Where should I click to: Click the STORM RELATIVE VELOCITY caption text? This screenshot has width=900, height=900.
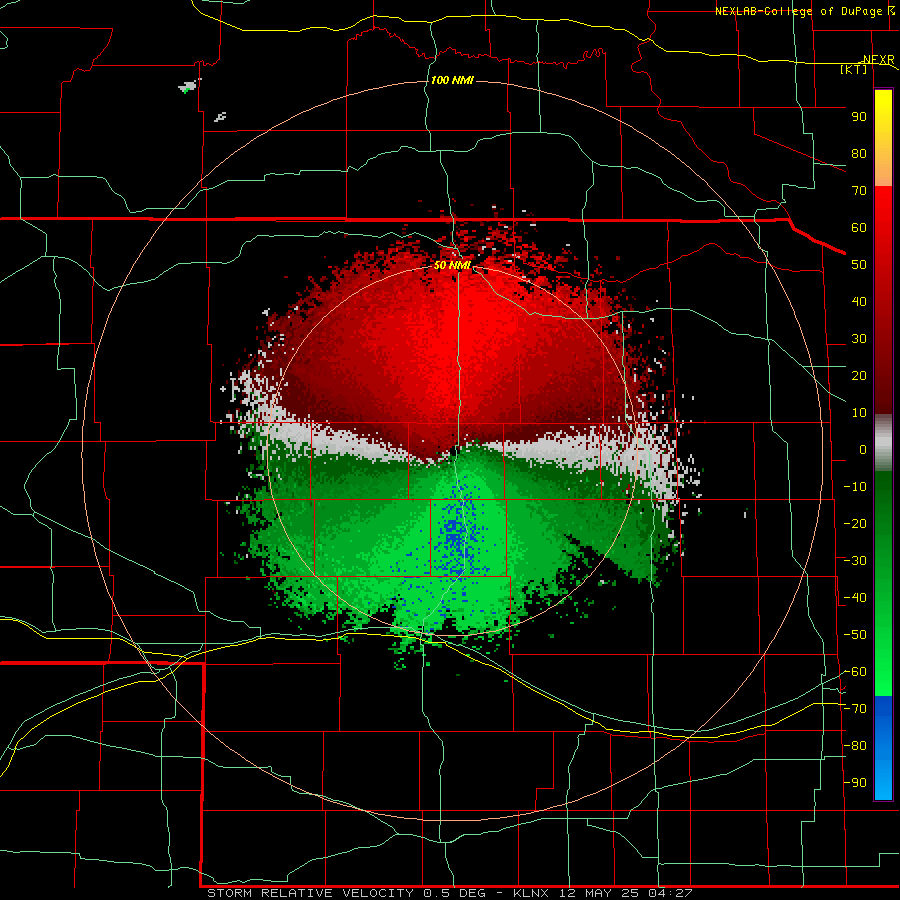[x=311, y=893]
